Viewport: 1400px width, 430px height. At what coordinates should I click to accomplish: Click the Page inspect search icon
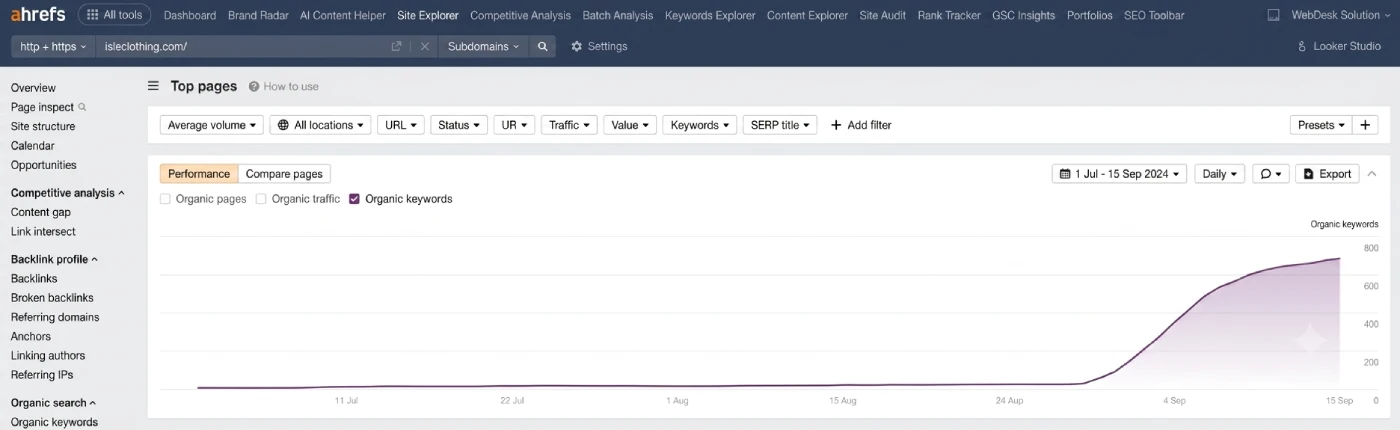[82, 107]
